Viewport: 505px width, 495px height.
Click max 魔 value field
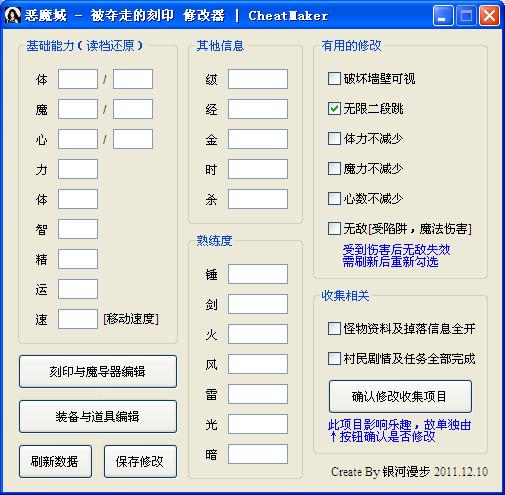133,109
